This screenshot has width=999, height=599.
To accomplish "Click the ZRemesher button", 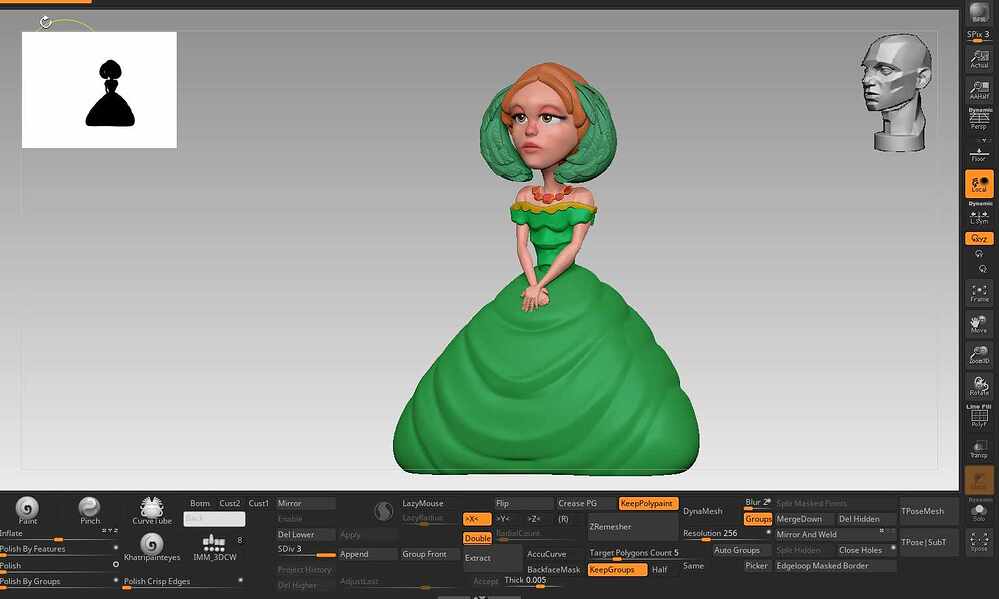I will click(632, 526).
